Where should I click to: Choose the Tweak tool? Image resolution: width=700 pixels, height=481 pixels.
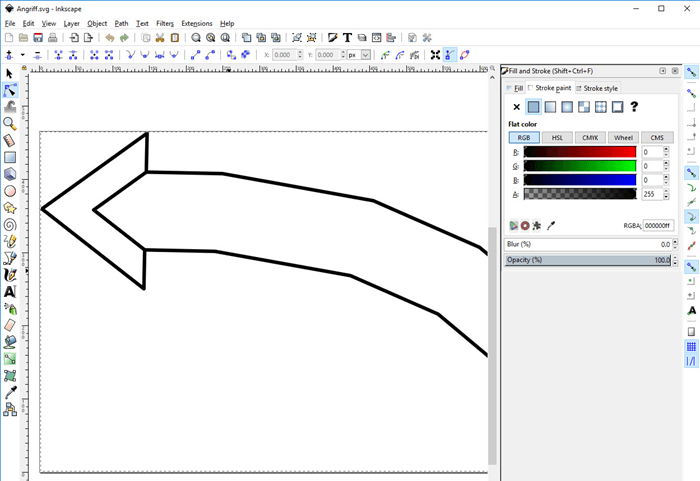(x=10, y=107)
